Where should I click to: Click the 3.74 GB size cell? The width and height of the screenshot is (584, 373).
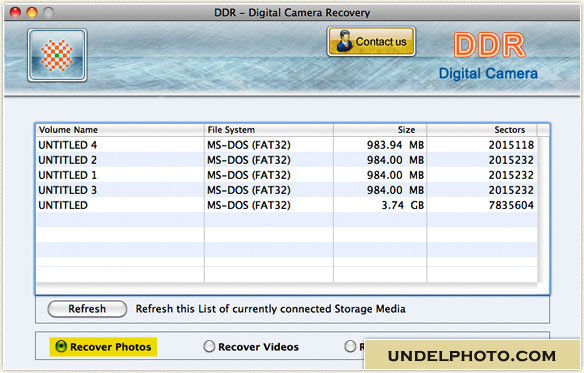403,205
